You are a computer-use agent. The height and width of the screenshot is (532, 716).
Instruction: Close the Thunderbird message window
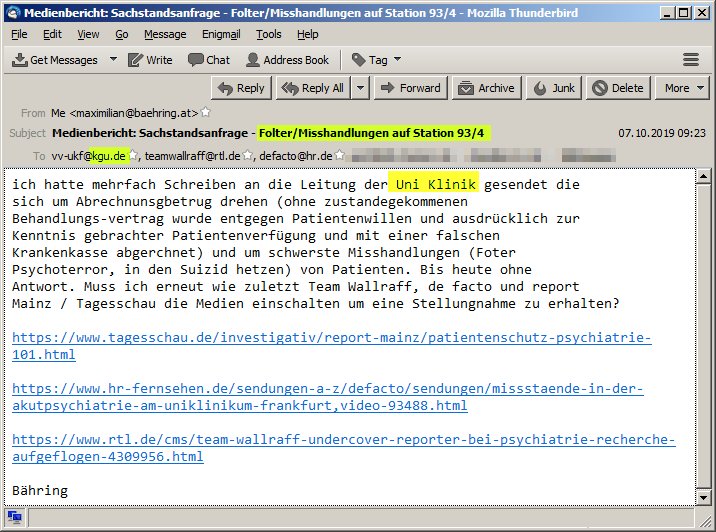tap(702, 13)
